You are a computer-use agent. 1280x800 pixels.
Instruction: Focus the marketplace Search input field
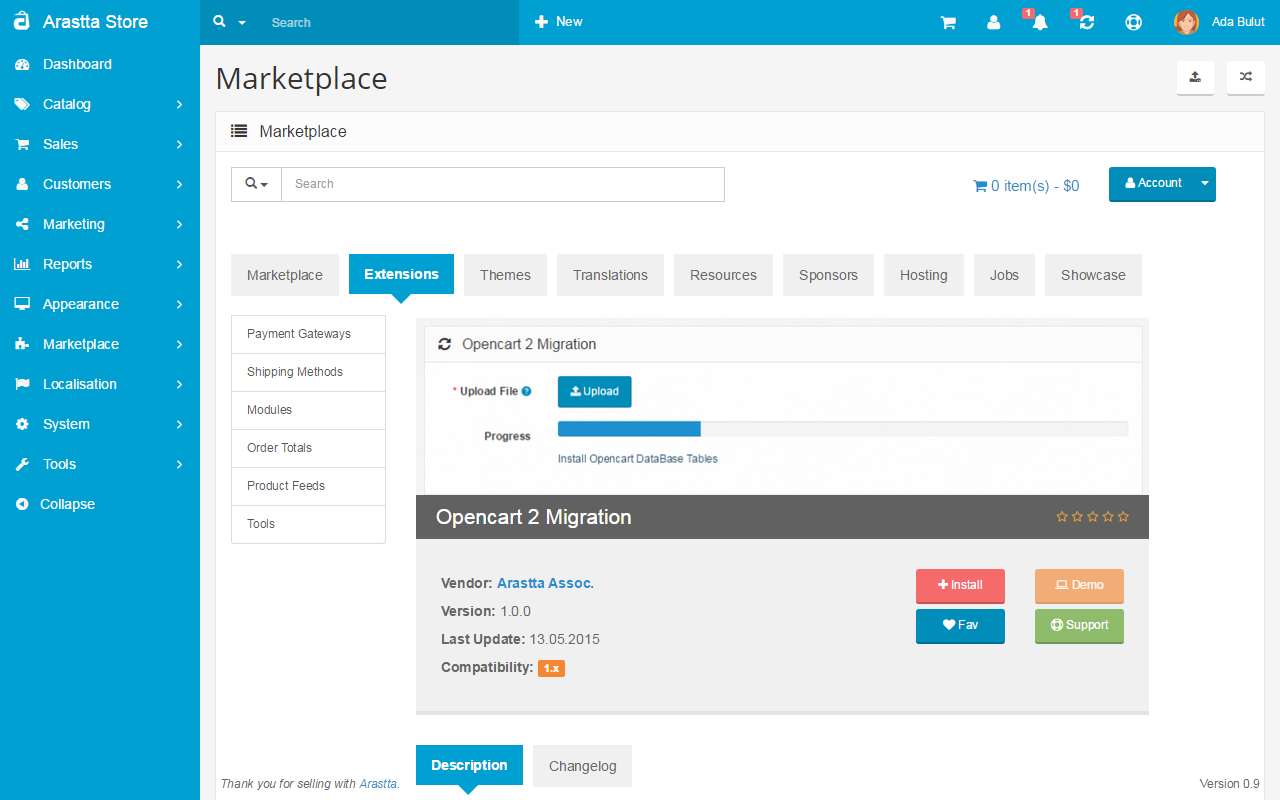(503, 184)
